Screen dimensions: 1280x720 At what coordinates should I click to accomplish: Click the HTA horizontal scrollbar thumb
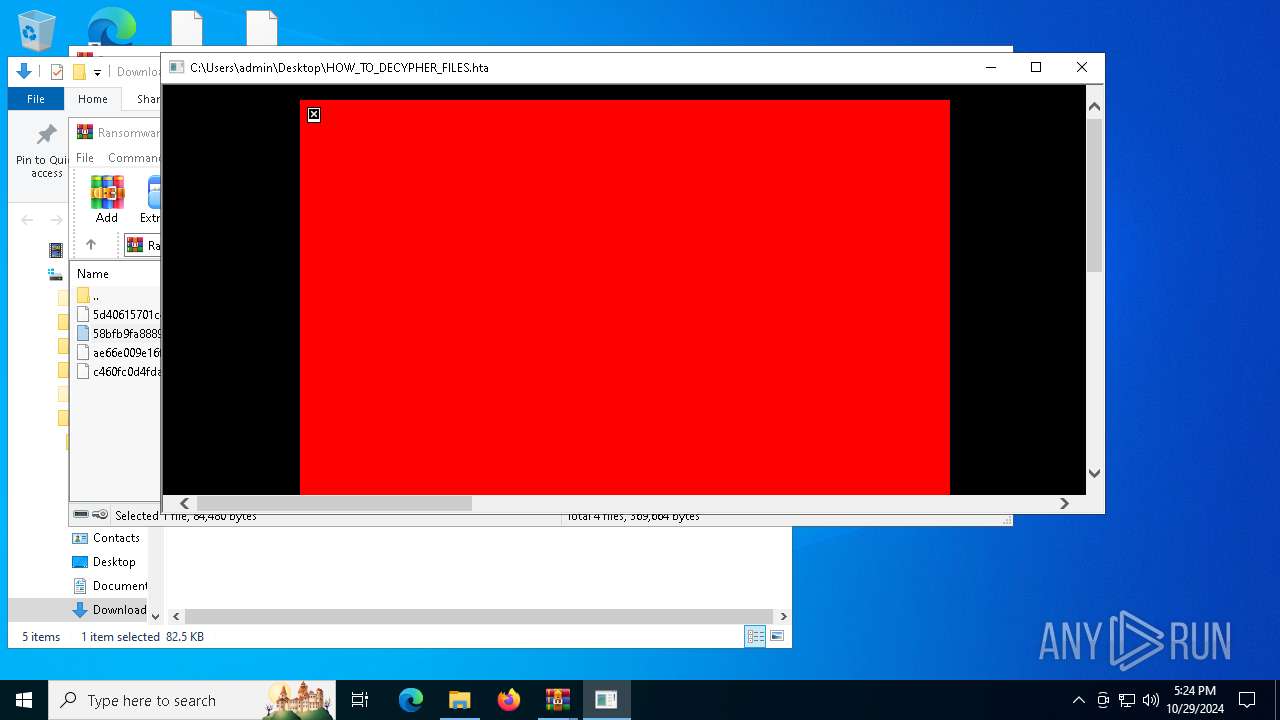click(334, 504)
